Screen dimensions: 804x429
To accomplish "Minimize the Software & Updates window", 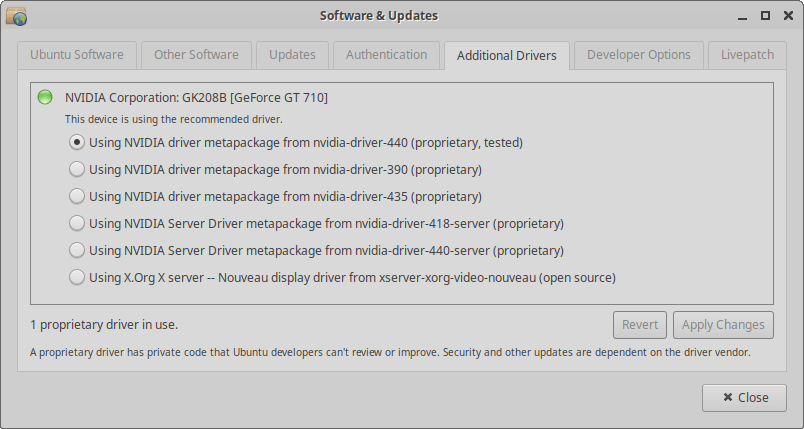I will [742, 16].
